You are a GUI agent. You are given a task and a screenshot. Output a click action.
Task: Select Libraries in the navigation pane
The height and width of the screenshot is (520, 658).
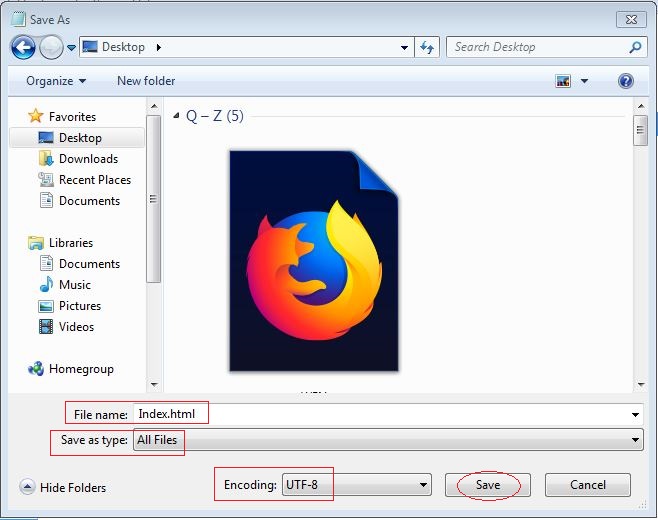71,243
